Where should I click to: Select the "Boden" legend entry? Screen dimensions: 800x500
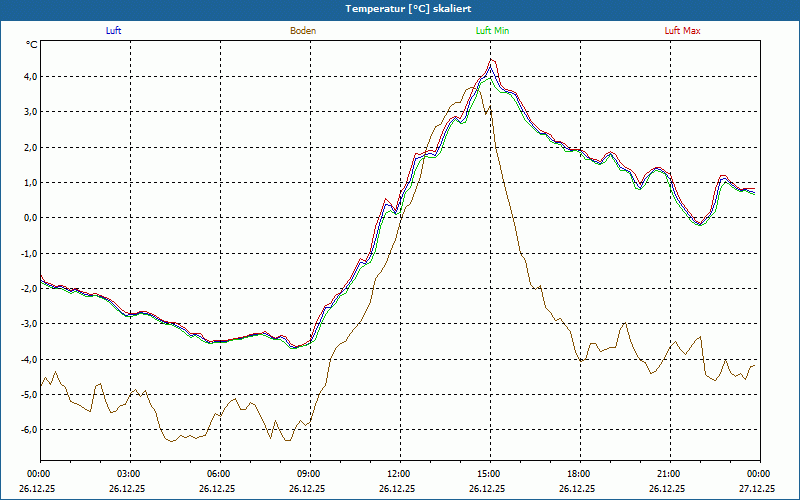click(x=303, y=31)
